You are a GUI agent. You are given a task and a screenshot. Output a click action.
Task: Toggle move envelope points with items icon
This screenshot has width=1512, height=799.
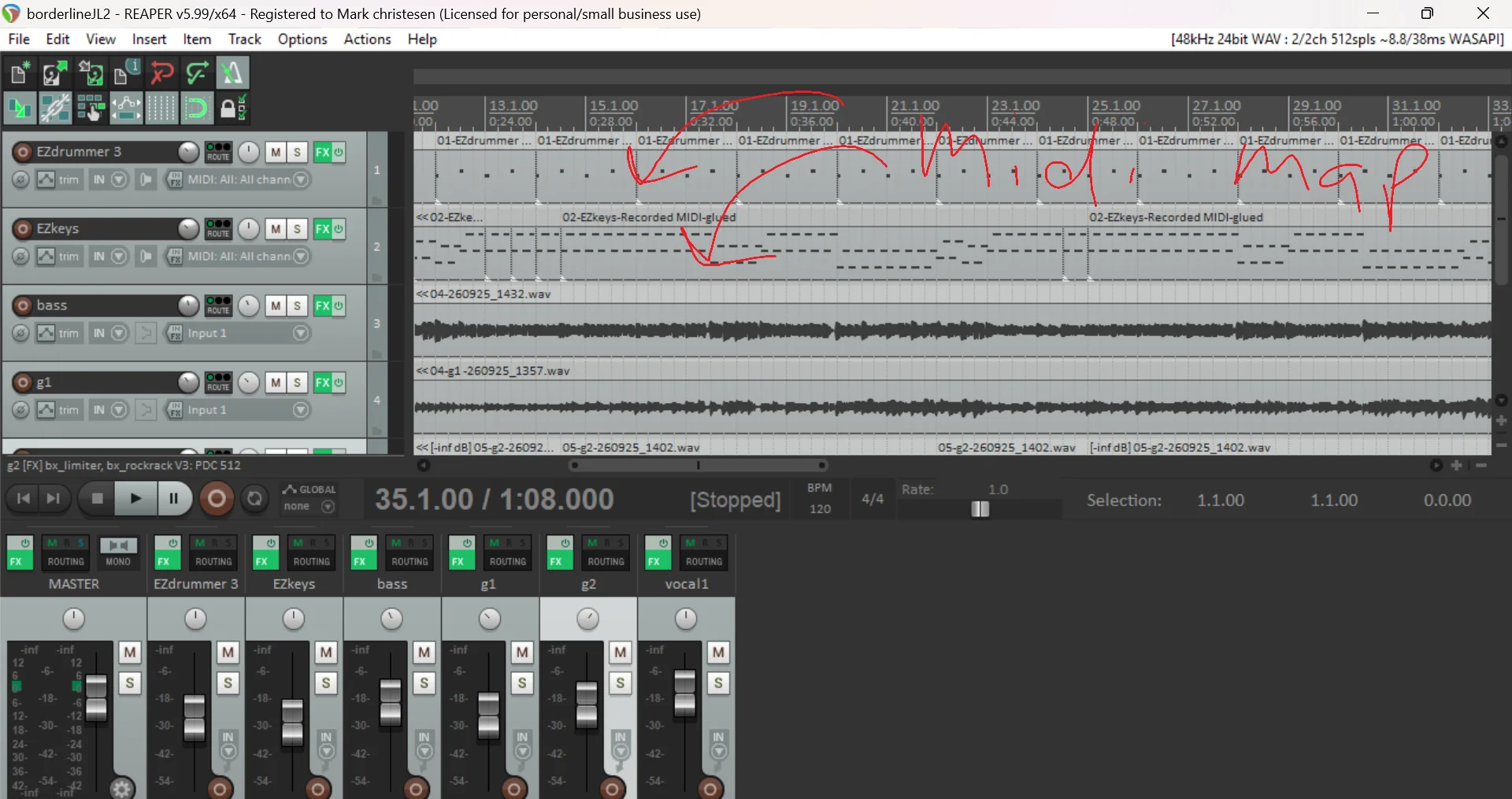coord(126,108)
